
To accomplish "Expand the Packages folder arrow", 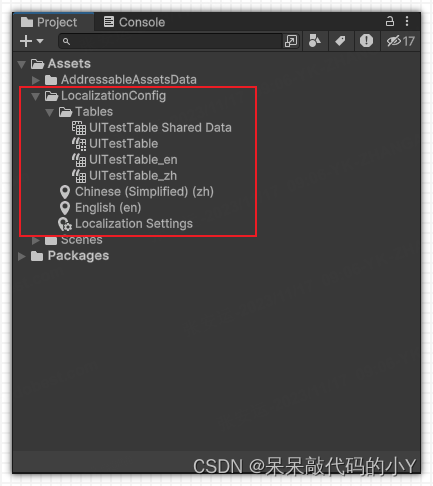I will coord(22,256).
